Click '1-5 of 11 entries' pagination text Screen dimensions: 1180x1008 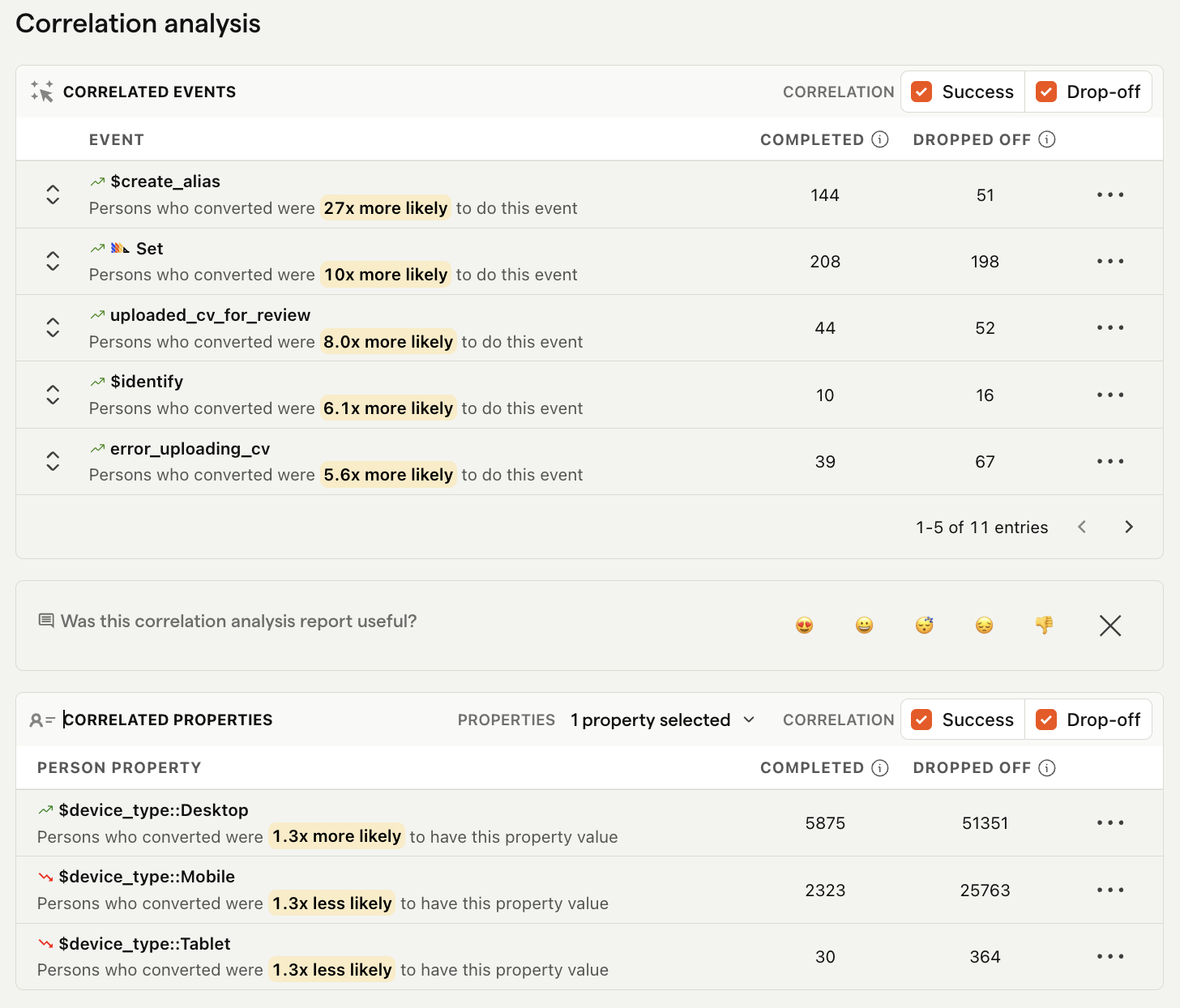(981, 527)
